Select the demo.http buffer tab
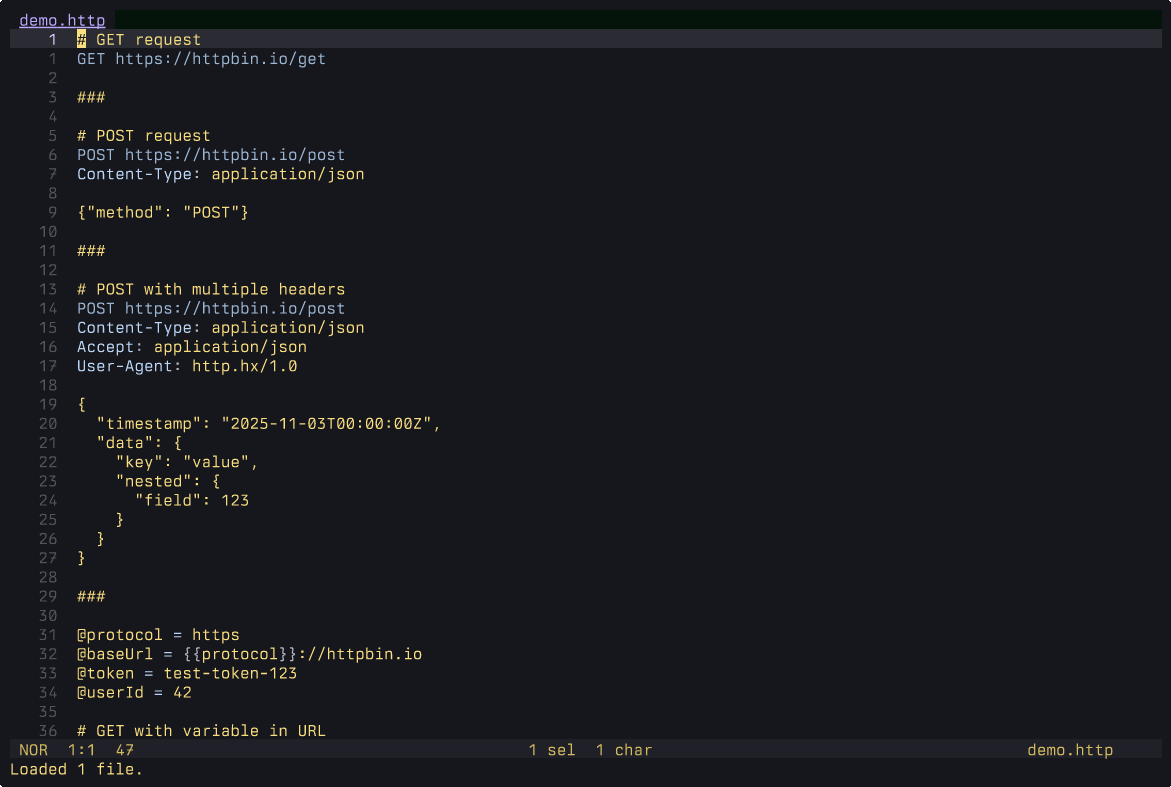The height and width of the screenshot is (787, 1171). pos(62,20)
